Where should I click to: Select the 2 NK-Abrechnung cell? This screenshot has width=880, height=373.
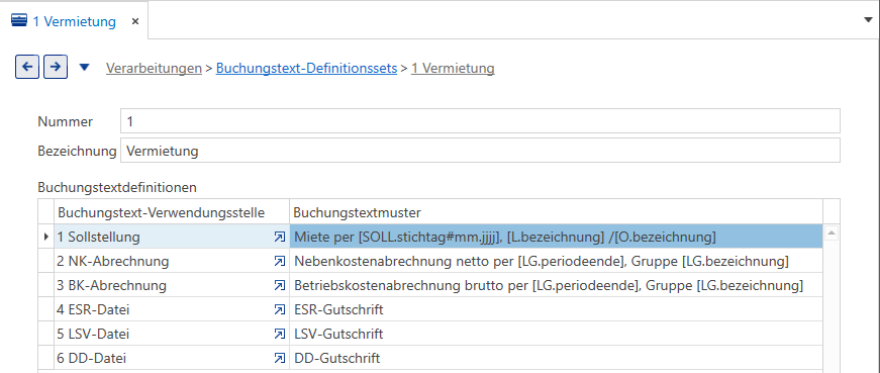(x=172, y=261)
